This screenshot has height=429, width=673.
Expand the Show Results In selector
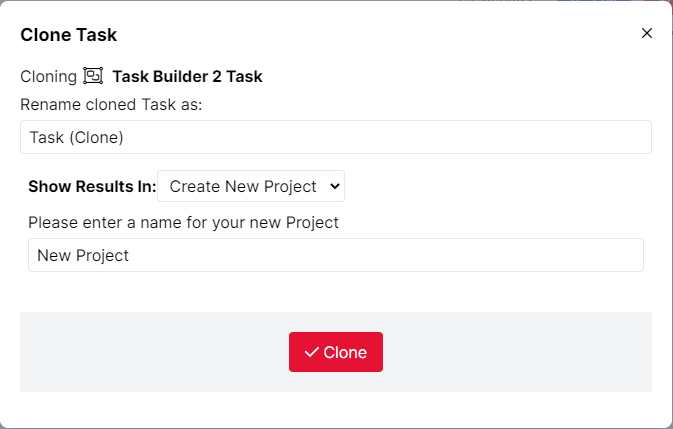pos(251,186)
